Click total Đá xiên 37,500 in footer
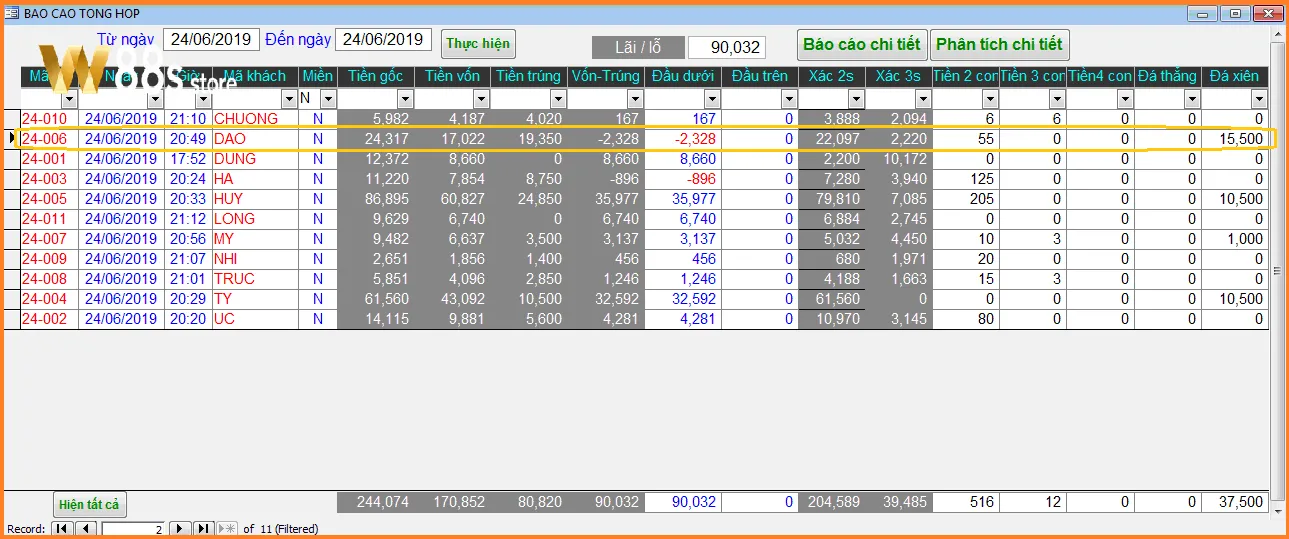Viewport: 1289px width, 539px height. coord(1241,502)
